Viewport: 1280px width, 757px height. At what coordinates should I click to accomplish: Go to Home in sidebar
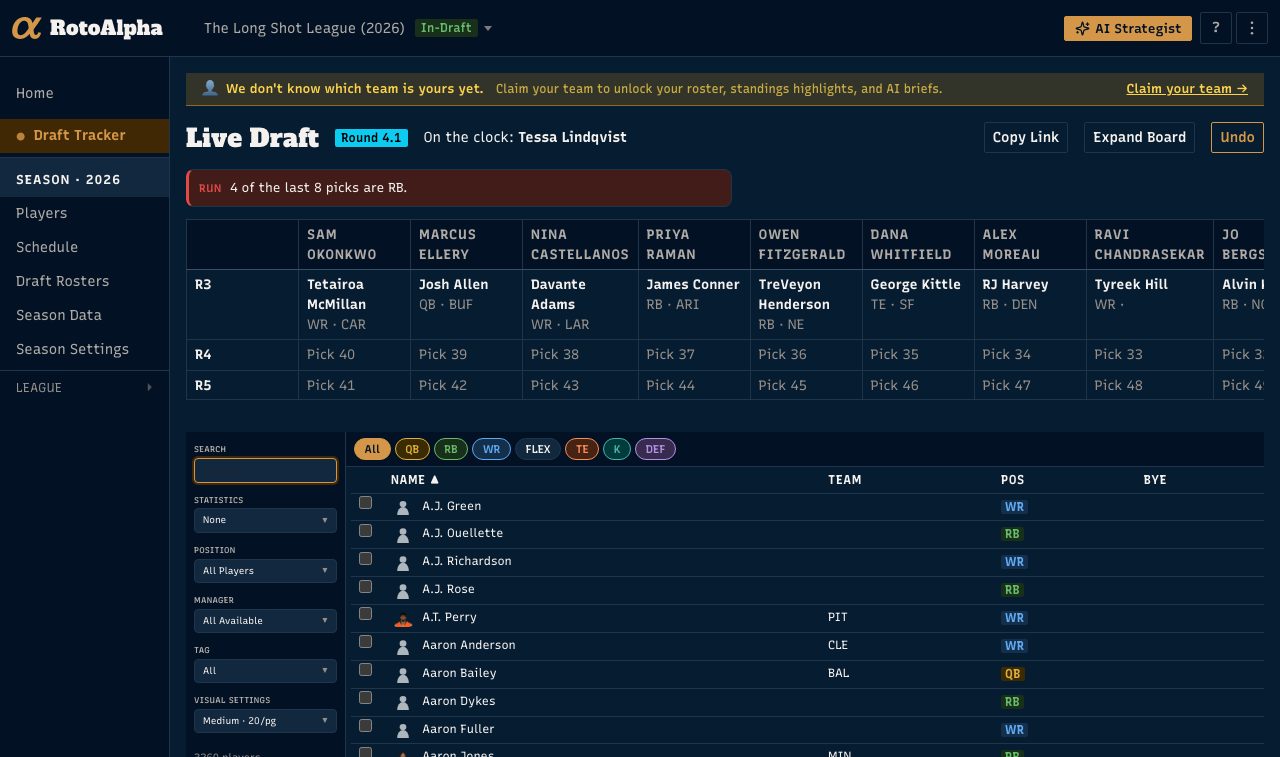pos(85,93)
